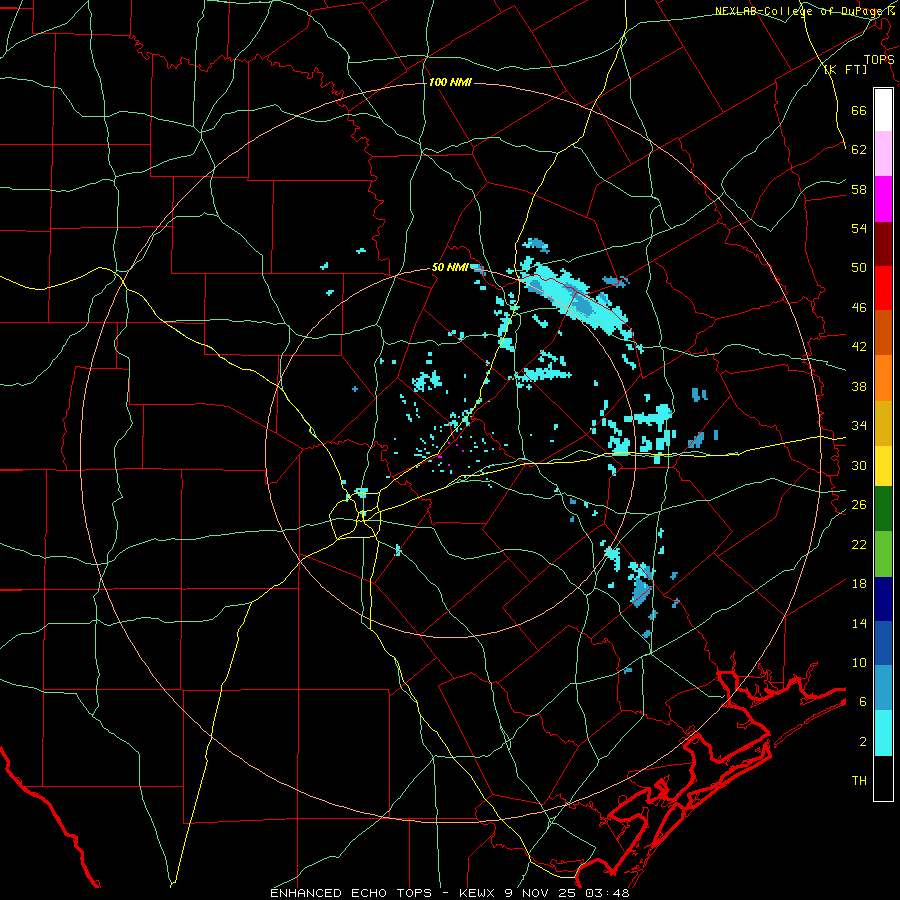Click the light pink legend swatch
This screenshot has width=900, height=900.
click(x=883, y=154)
